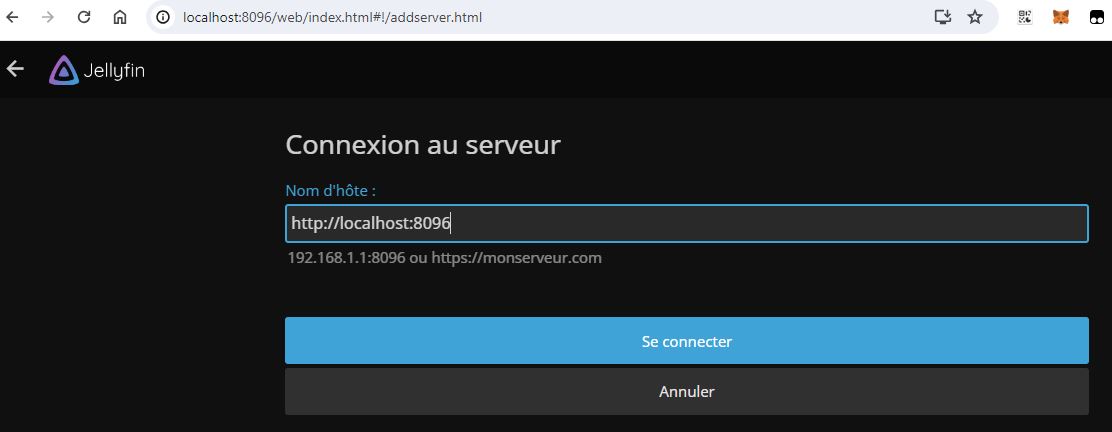Image resolution: width=1112 pixels, height=432 pixels.
Task: Click the Jellyfin brand name text
Action: [114, 71]
